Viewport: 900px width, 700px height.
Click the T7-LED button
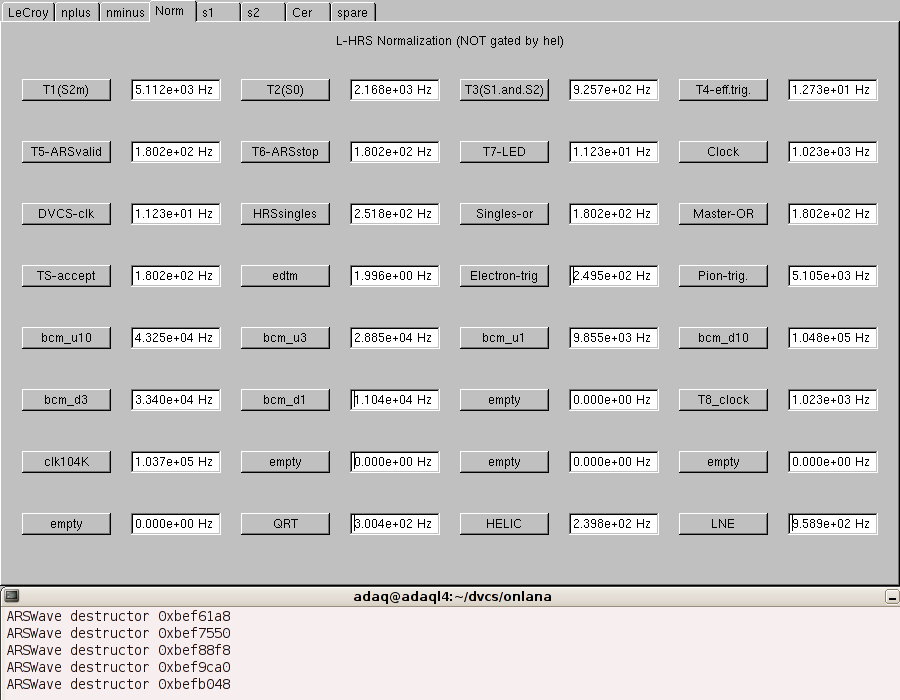point(504,151)
